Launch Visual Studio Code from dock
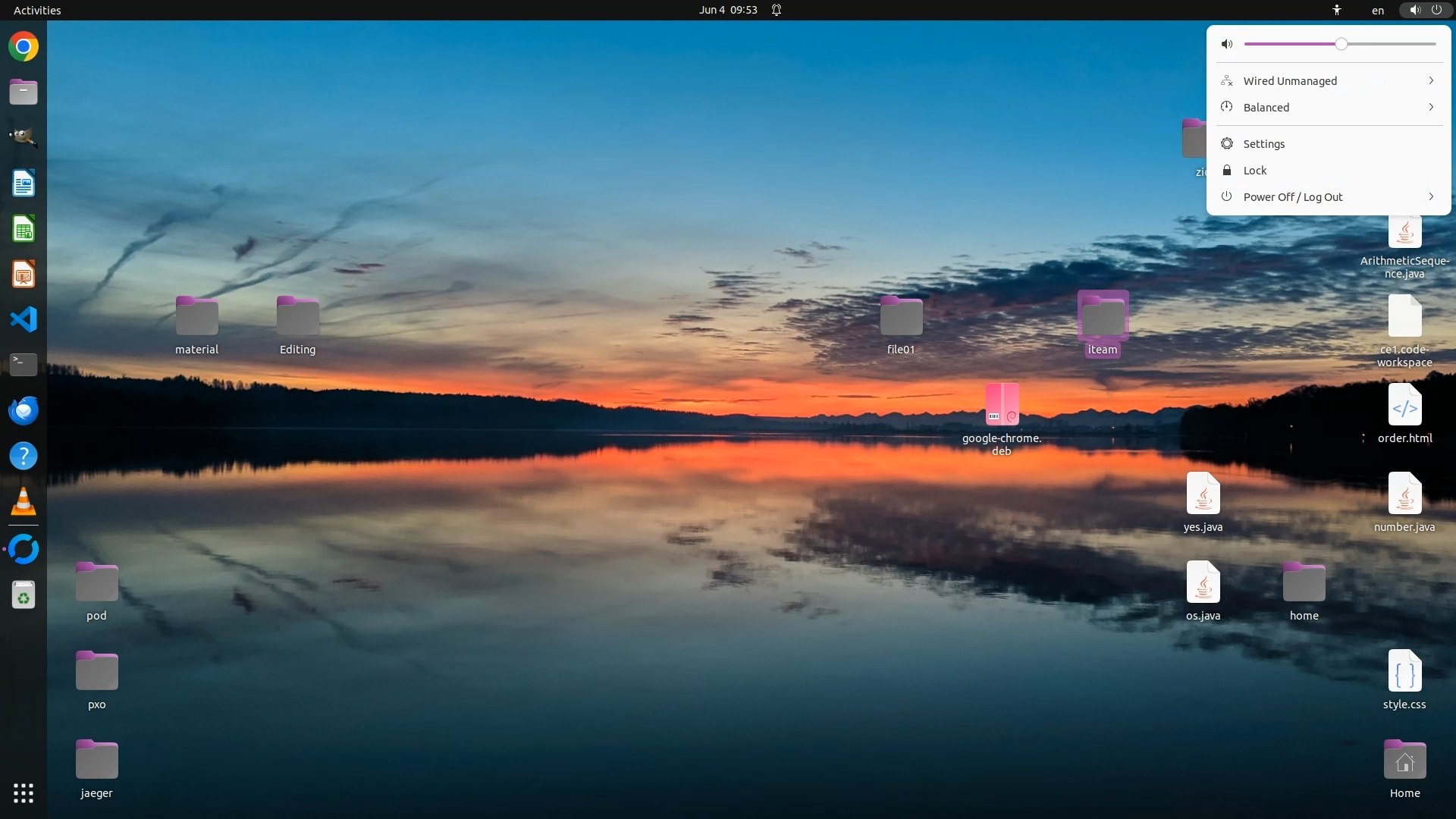Screen dimensions: 1456x819 pos(24,319)
